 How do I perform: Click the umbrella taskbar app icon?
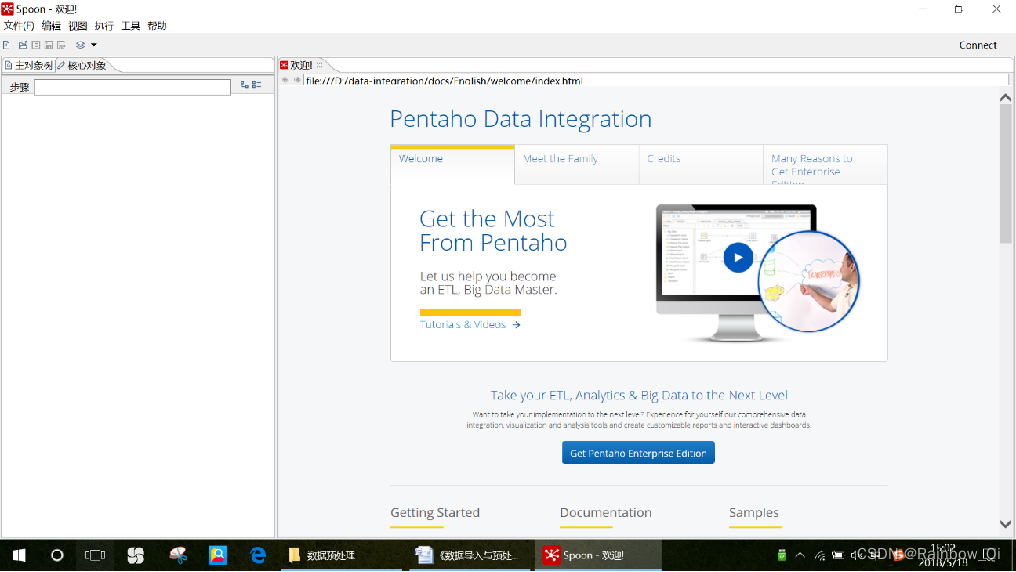click(178, 555)
